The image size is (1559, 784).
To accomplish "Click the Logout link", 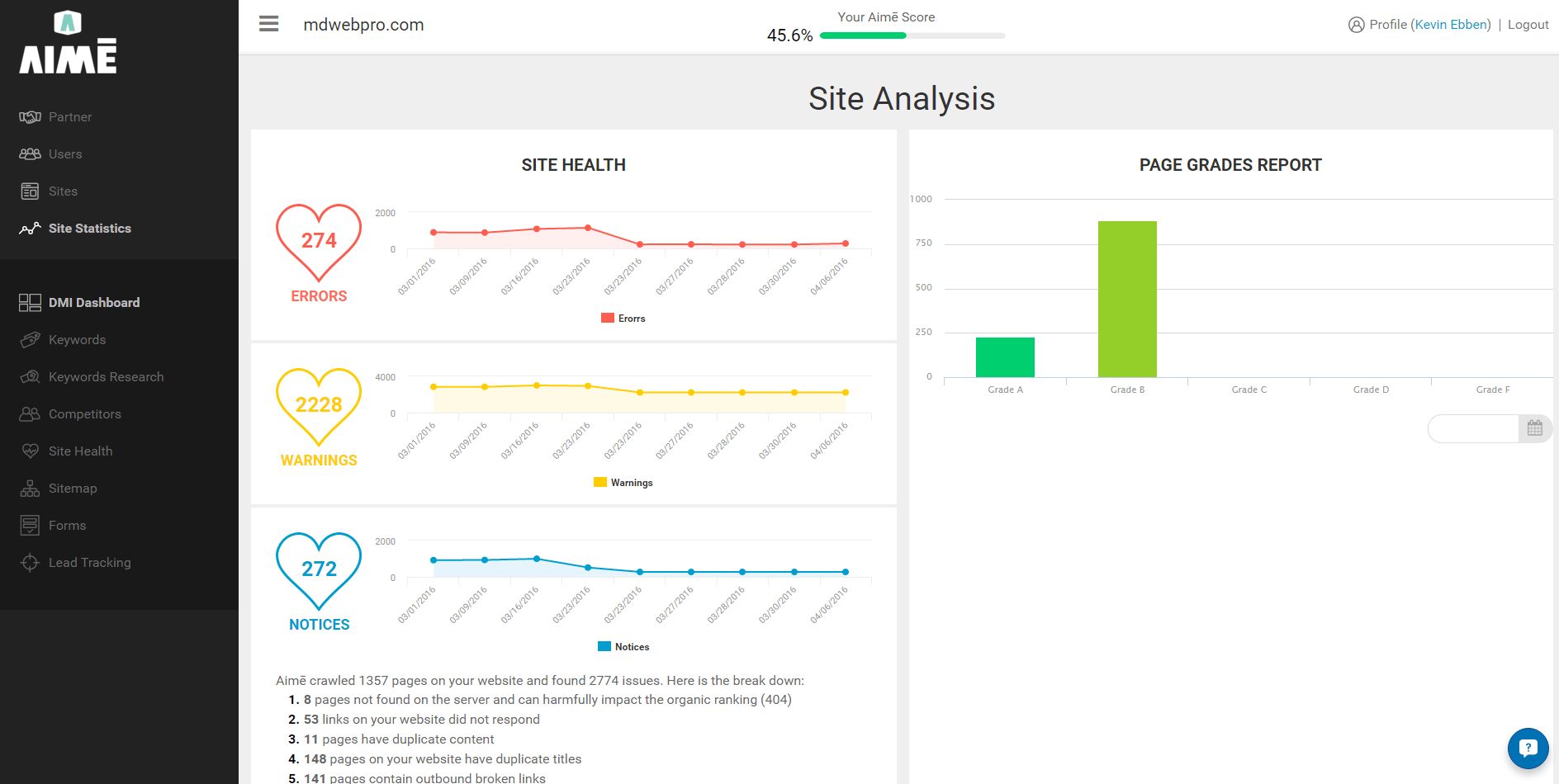I will point(1528,25).
